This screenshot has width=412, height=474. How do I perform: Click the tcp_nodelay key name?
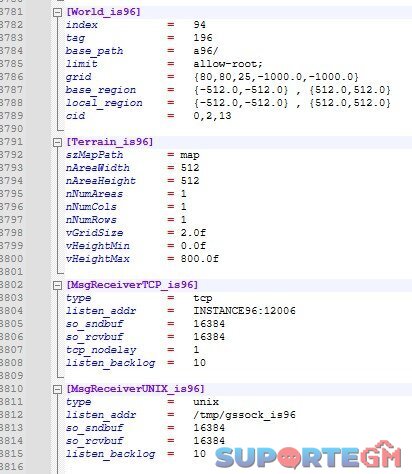tap(101, 350)
